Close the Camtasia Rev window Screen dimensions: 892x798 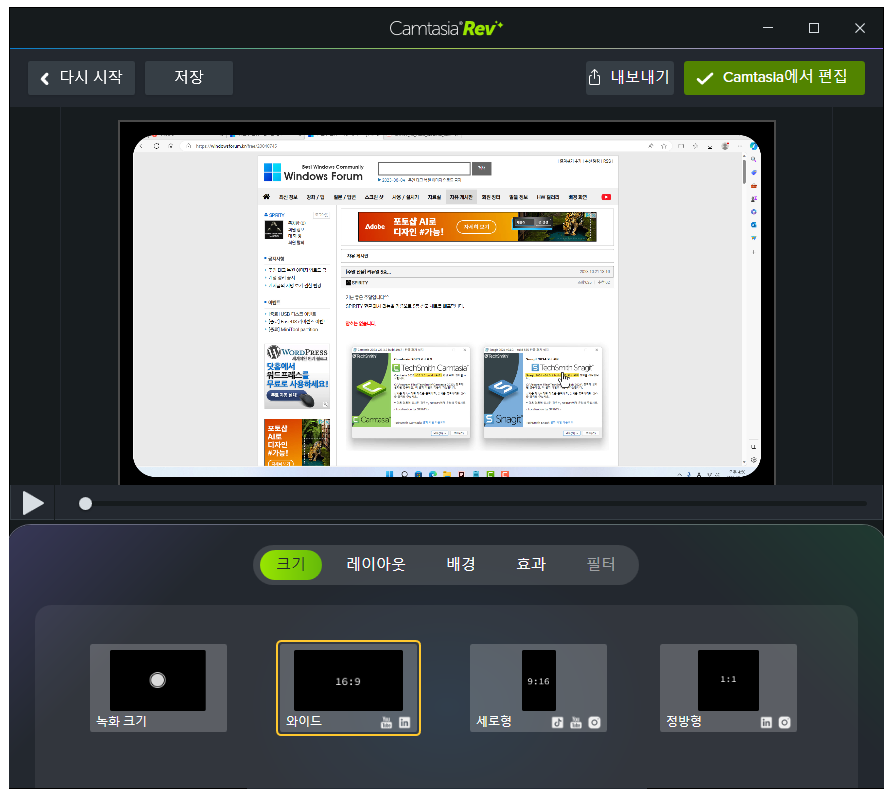[x=860, y=28]
